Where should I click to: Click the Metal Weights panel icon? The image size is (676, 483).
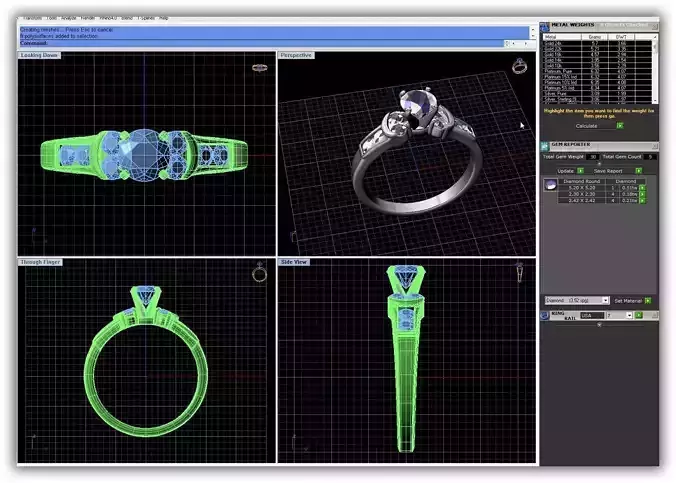[x=545, y=27]
